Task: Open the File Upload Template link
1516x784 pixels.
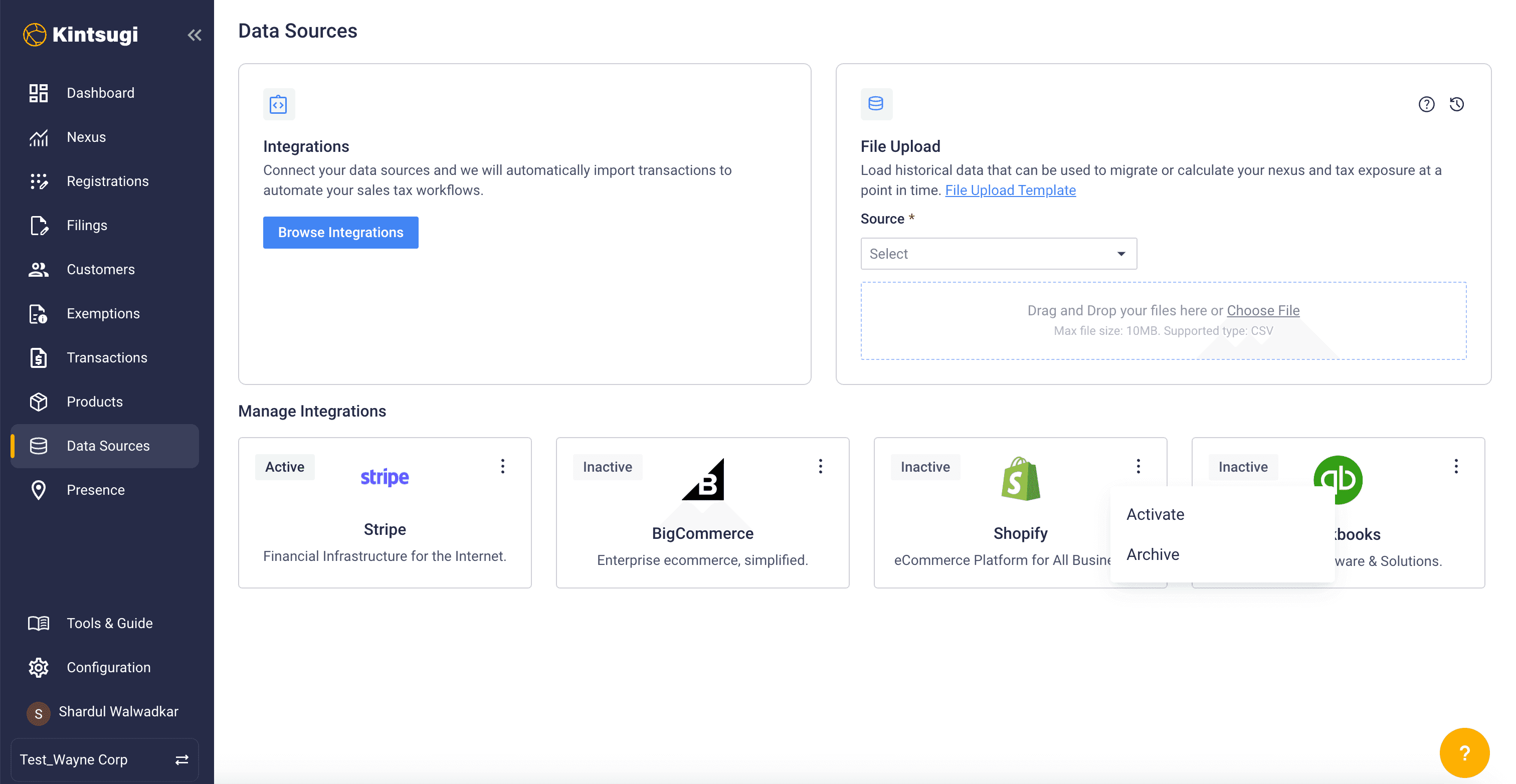Action: point(1010,190)
